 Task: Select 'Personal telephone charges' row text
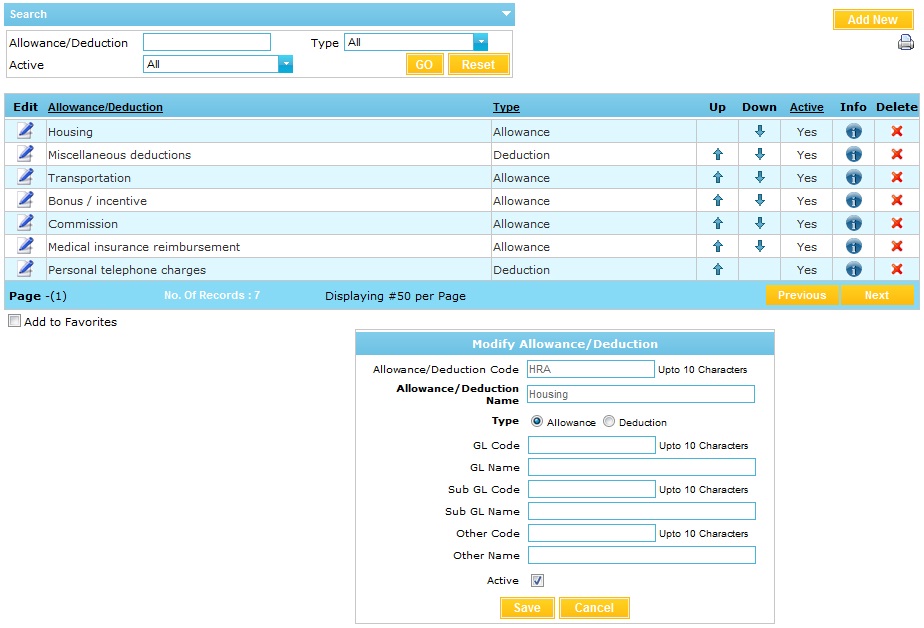[x=127, y=270]
